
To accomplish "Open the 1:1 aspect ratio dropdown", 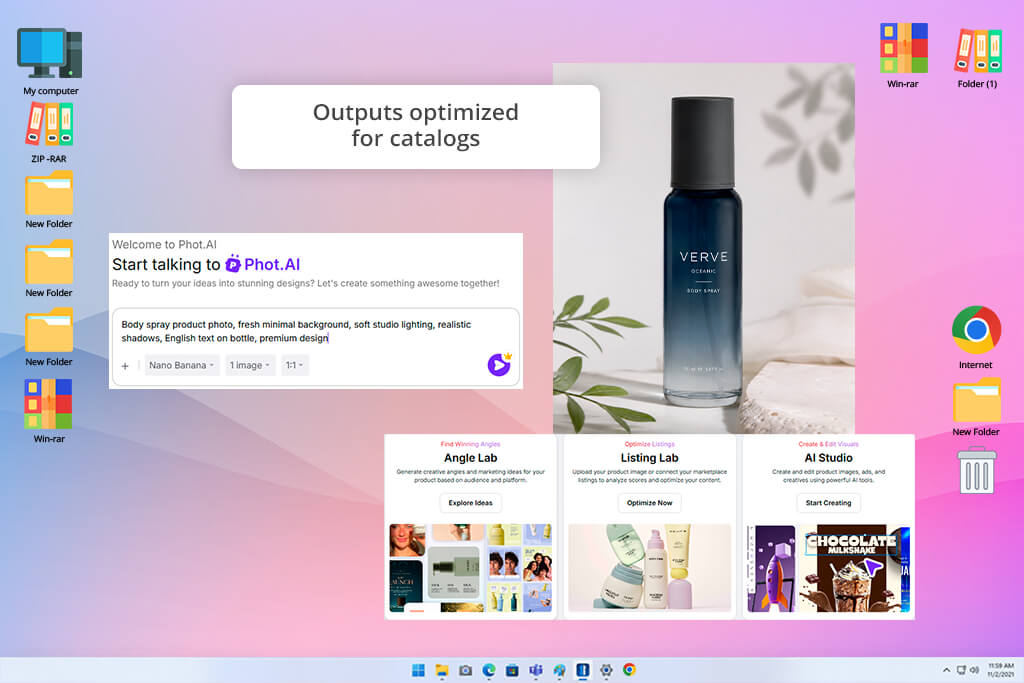I will point(295,365).
